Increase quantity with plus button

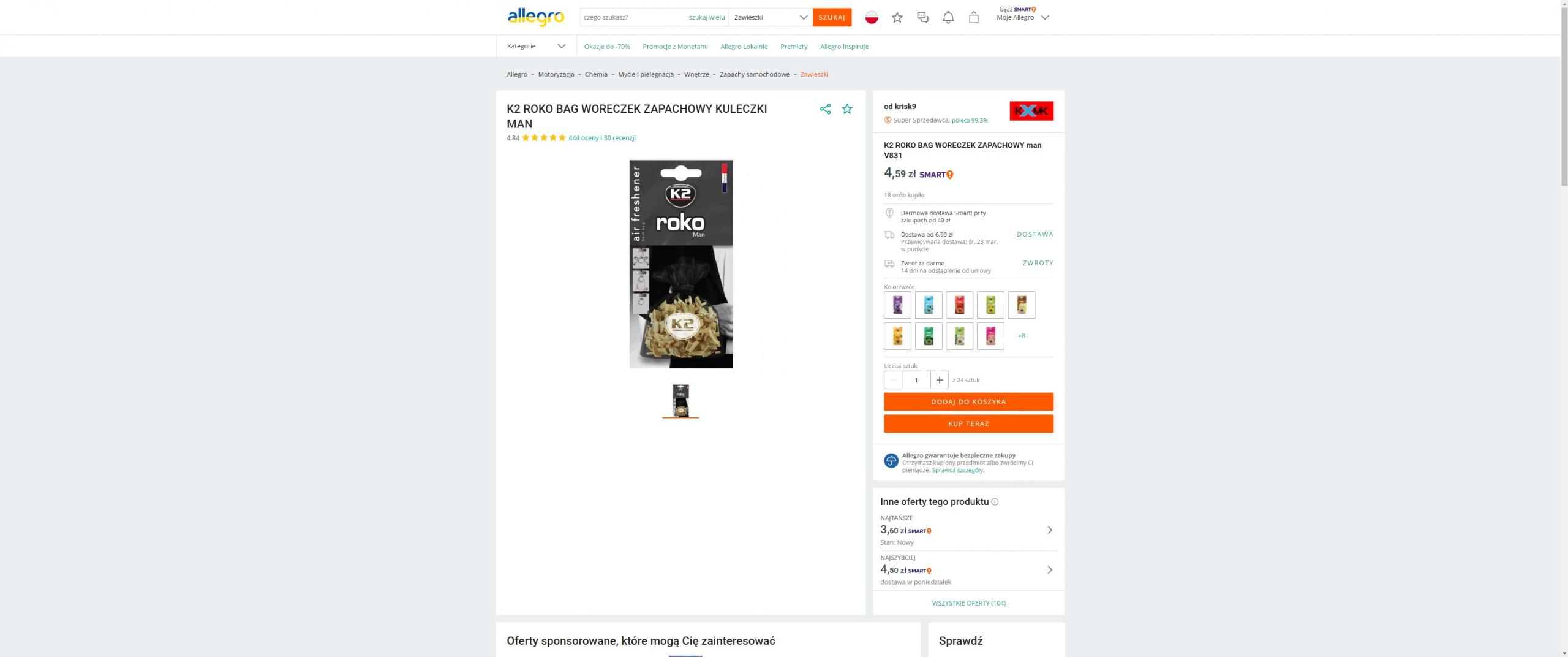click(940, 380)
